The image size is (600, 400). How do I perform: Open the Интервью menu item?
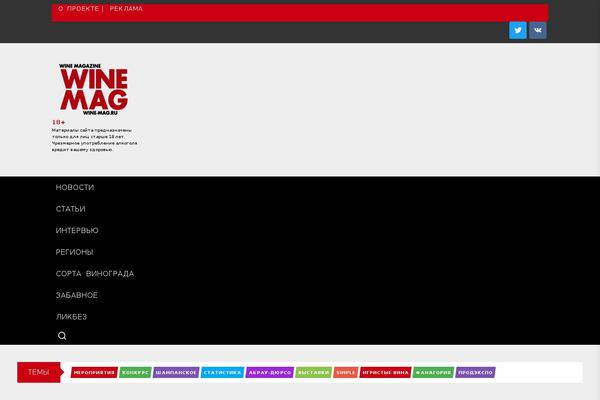[77, 230]
